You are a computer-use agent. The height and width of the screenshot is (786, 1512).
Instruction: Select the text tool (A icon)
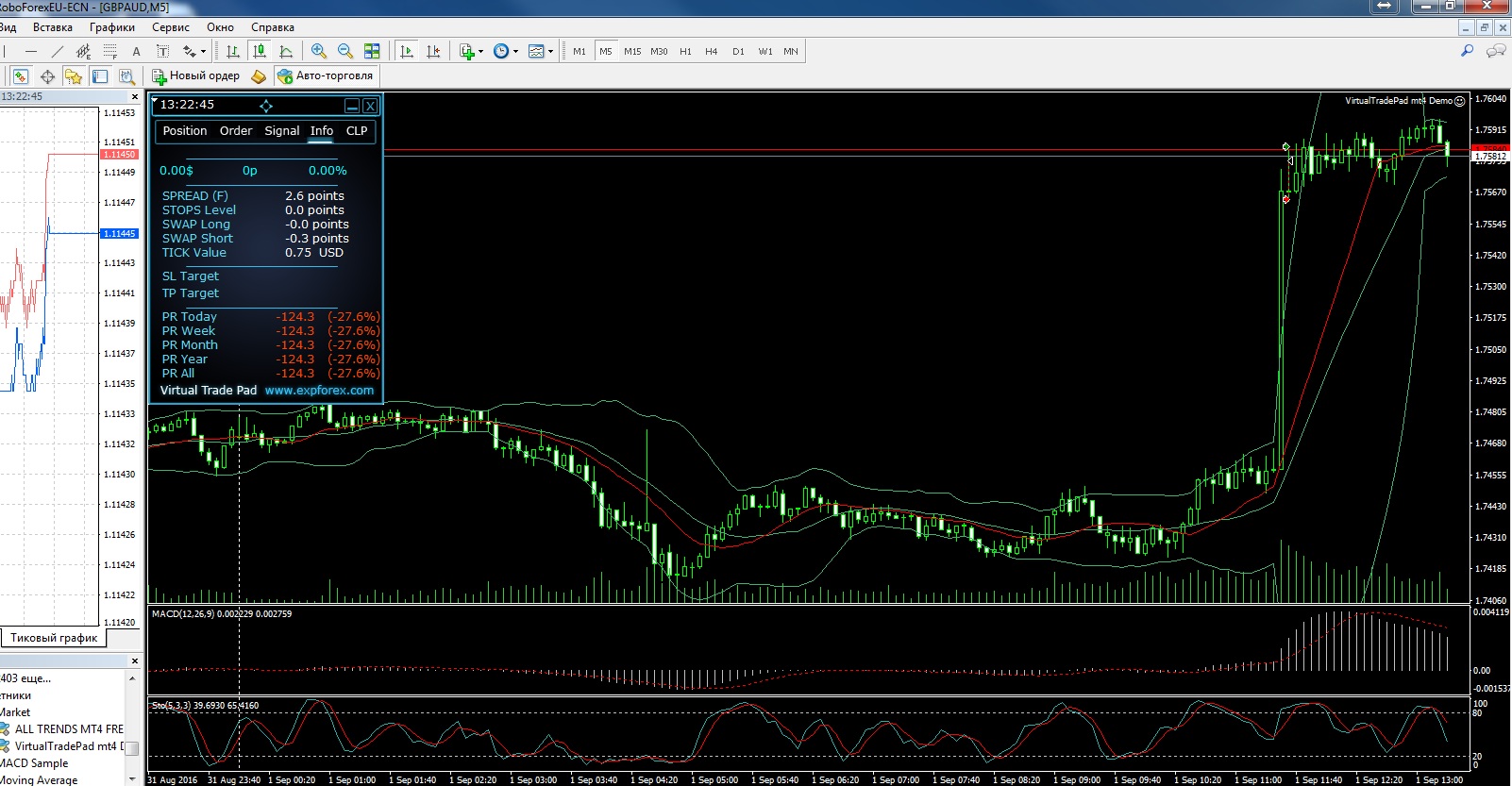click(x=136, y=52)
